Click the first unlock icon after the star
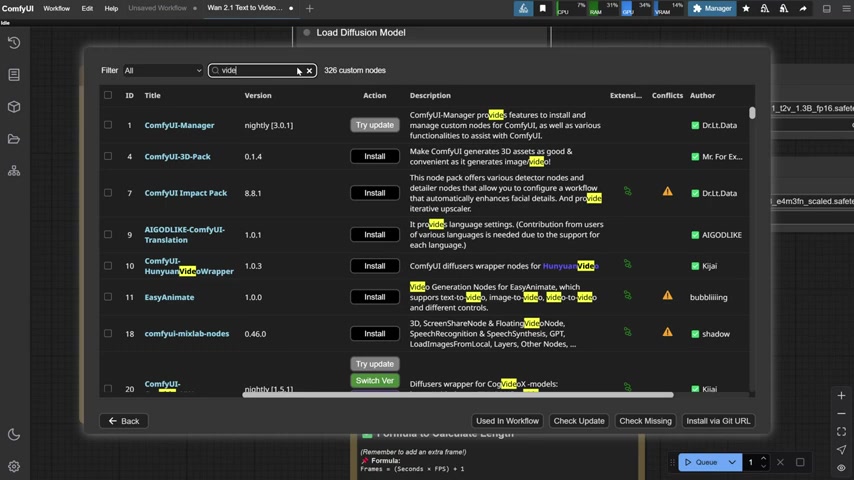The width and height of the screenshot is (854, 480). [765, 8]
